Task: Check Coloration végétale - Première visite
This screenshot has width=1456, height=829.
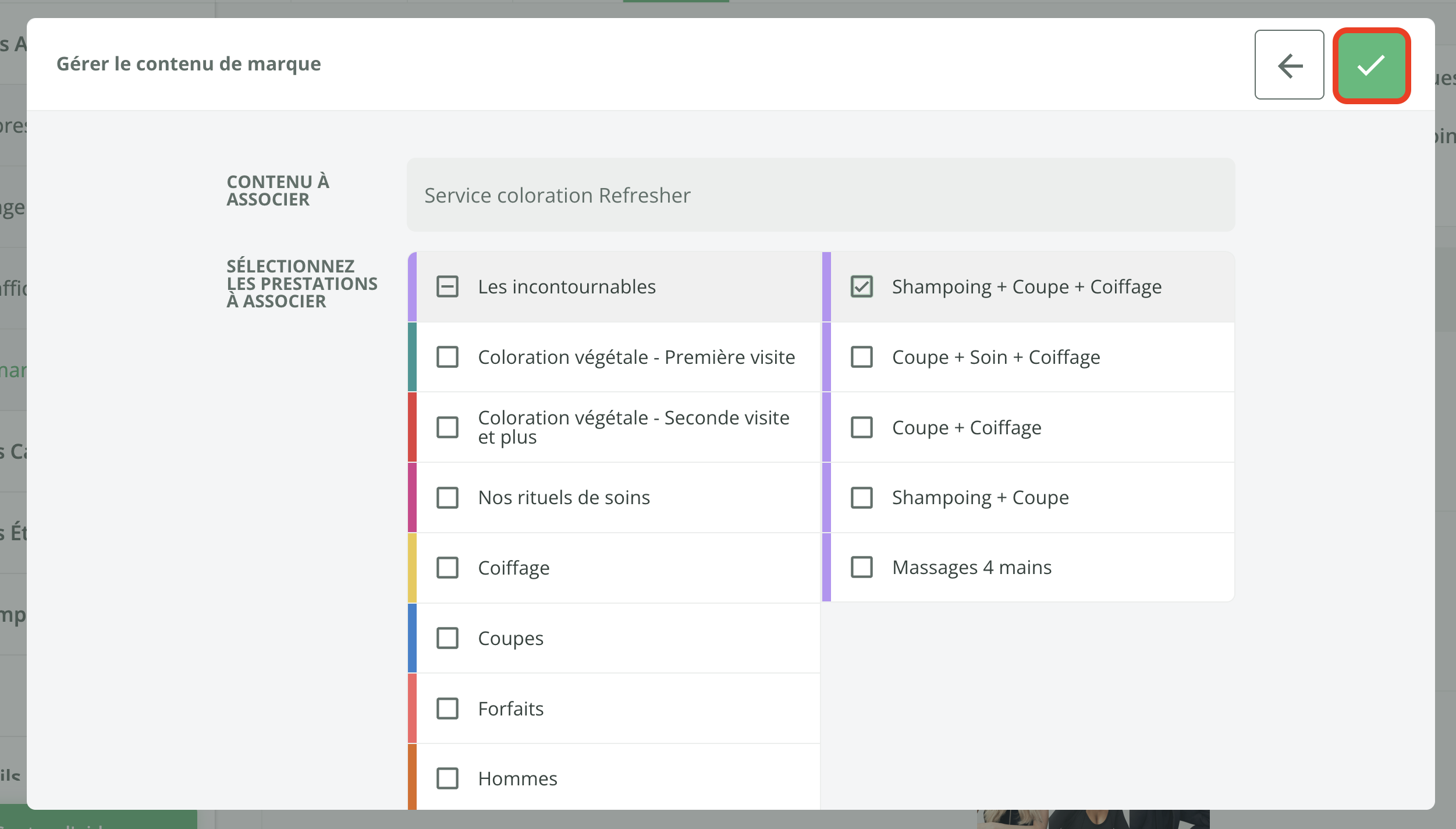Action: tap(447, 357)
